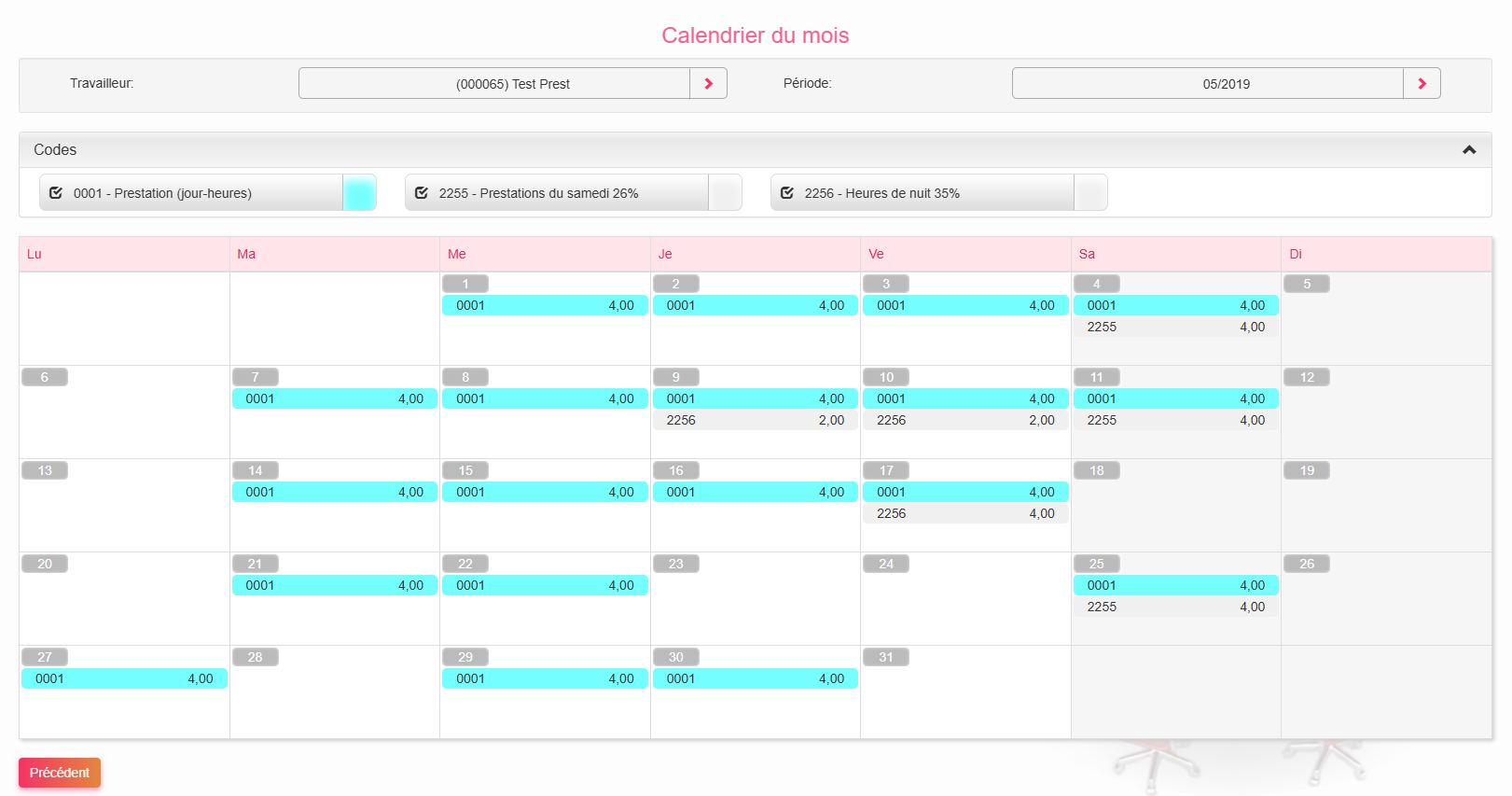Viewport: 1512px width, 796px height.
Task: Click the color swatch for code 2256
Action: [x=1090, y=193]
